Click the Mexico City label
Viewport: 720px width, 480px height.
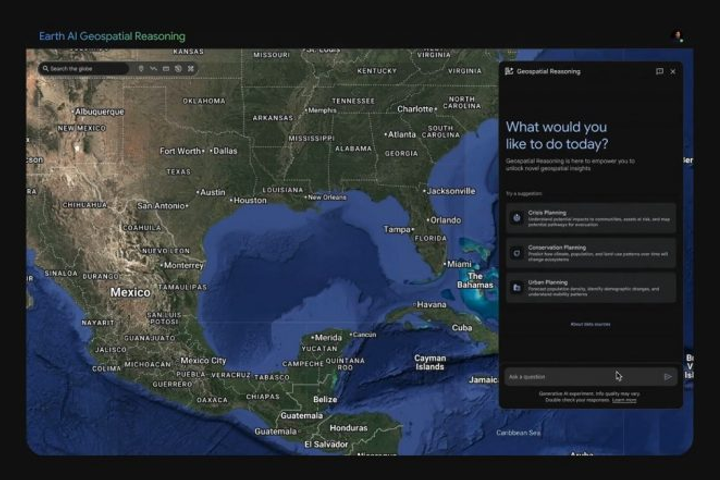click(x=203, y=361)
